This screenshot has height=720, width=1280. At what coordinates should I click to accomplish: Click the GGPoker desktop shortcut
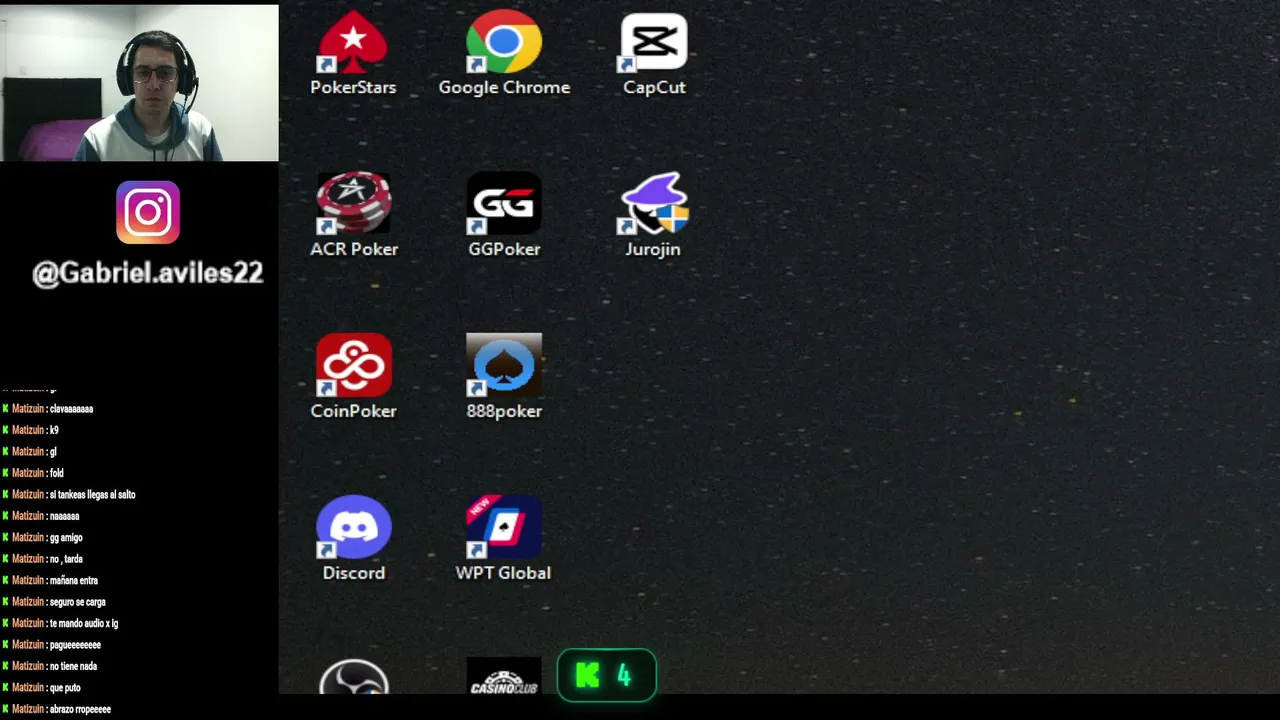coord(504,216)
